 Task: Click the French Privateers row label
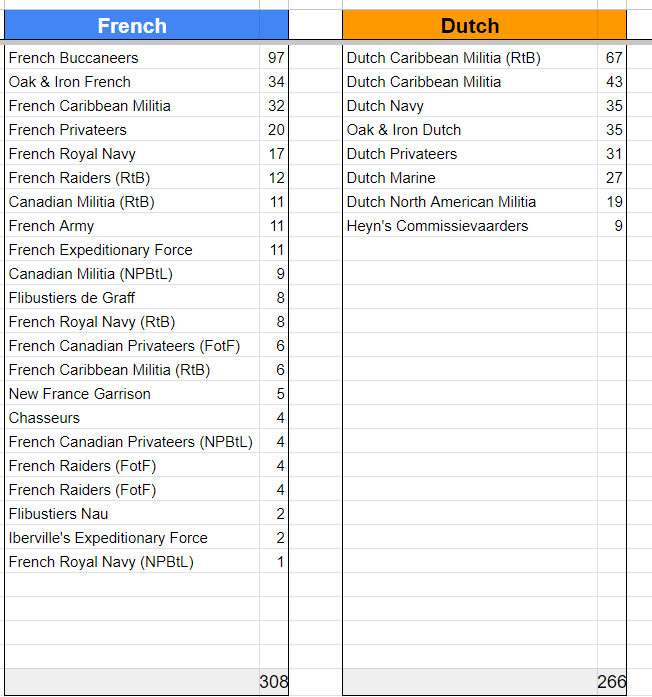click(x=67, y=130)
